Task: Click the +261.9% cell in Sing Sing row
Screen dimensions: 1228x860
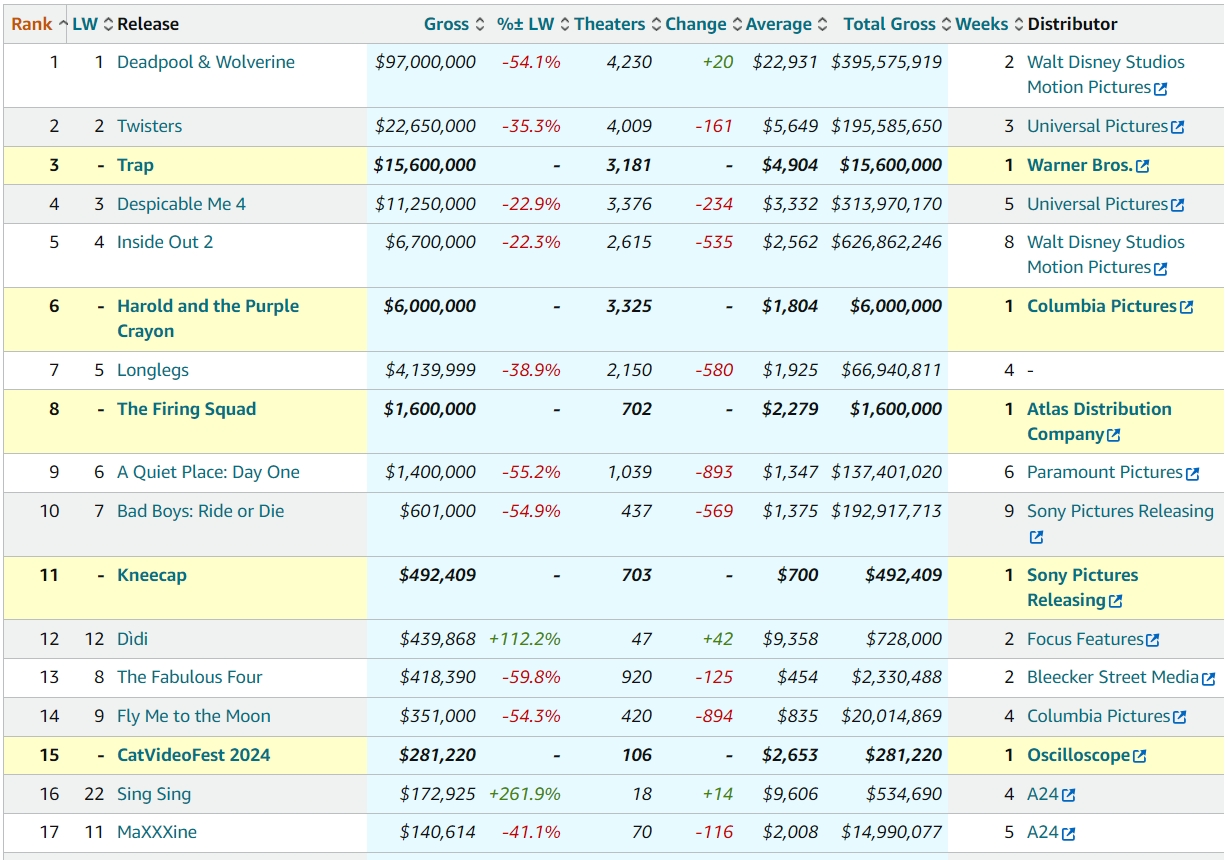Action: [x=525, y=794]
